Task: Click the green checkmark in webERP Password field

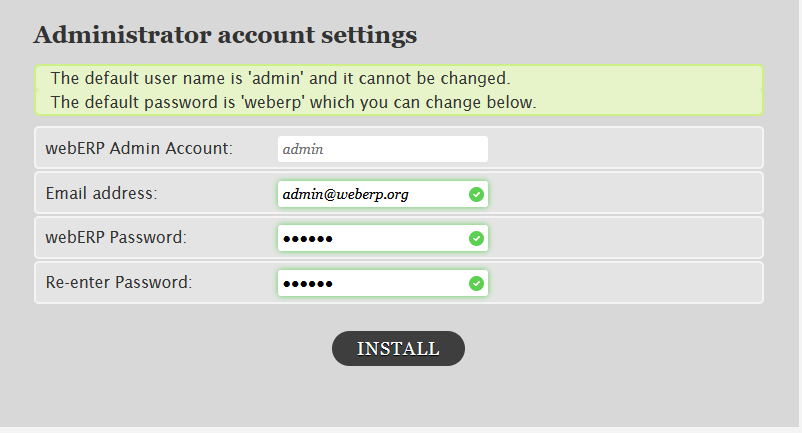Action: pyautogui.click(x=476, y=238)
